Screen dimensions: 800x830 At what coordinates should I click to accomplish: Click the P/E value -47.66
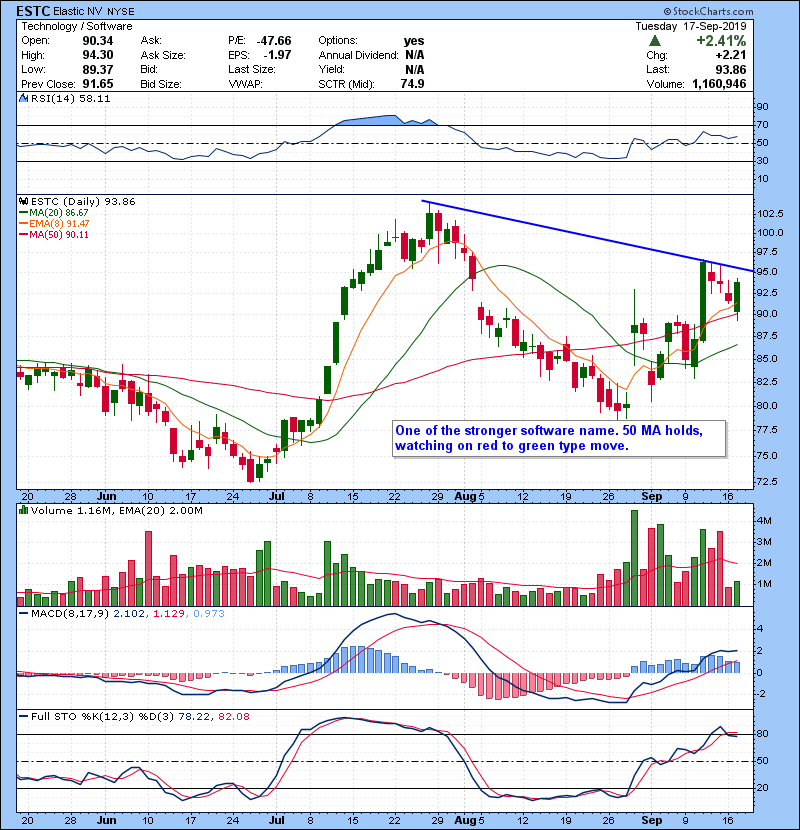274,41
